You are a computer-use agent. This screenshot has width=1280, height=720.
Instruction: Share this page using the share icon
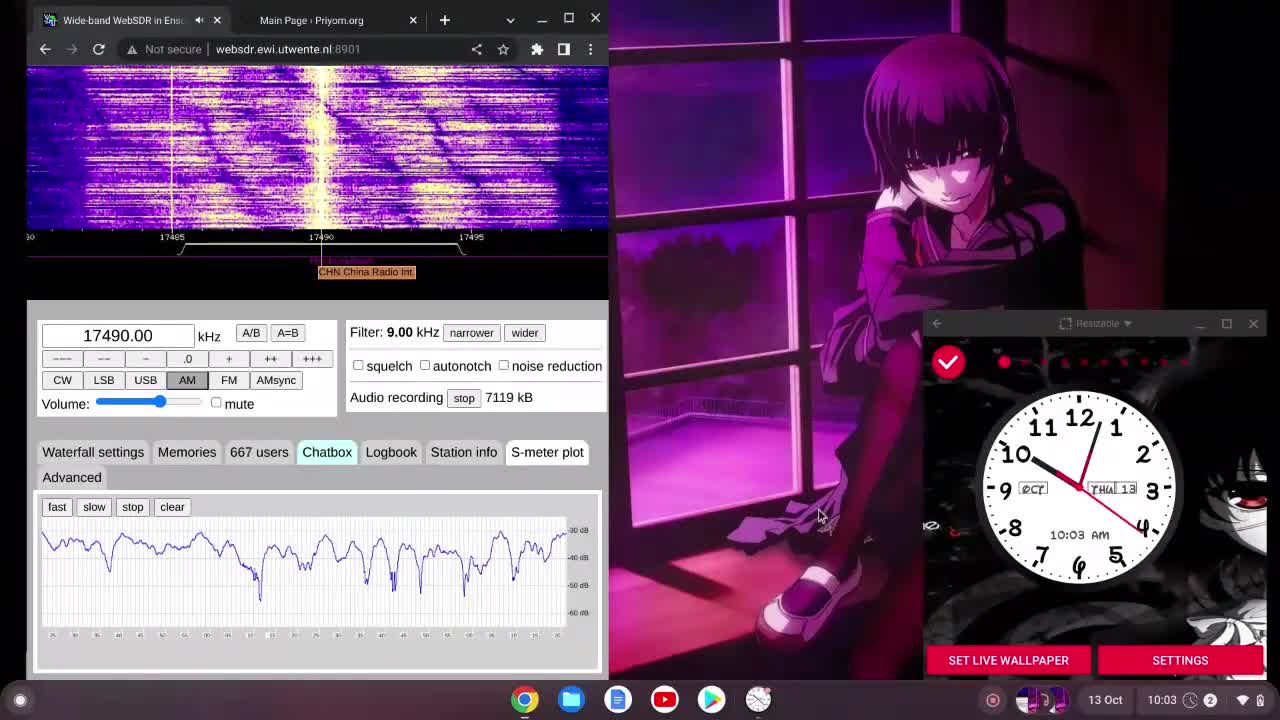pos(476,49)
